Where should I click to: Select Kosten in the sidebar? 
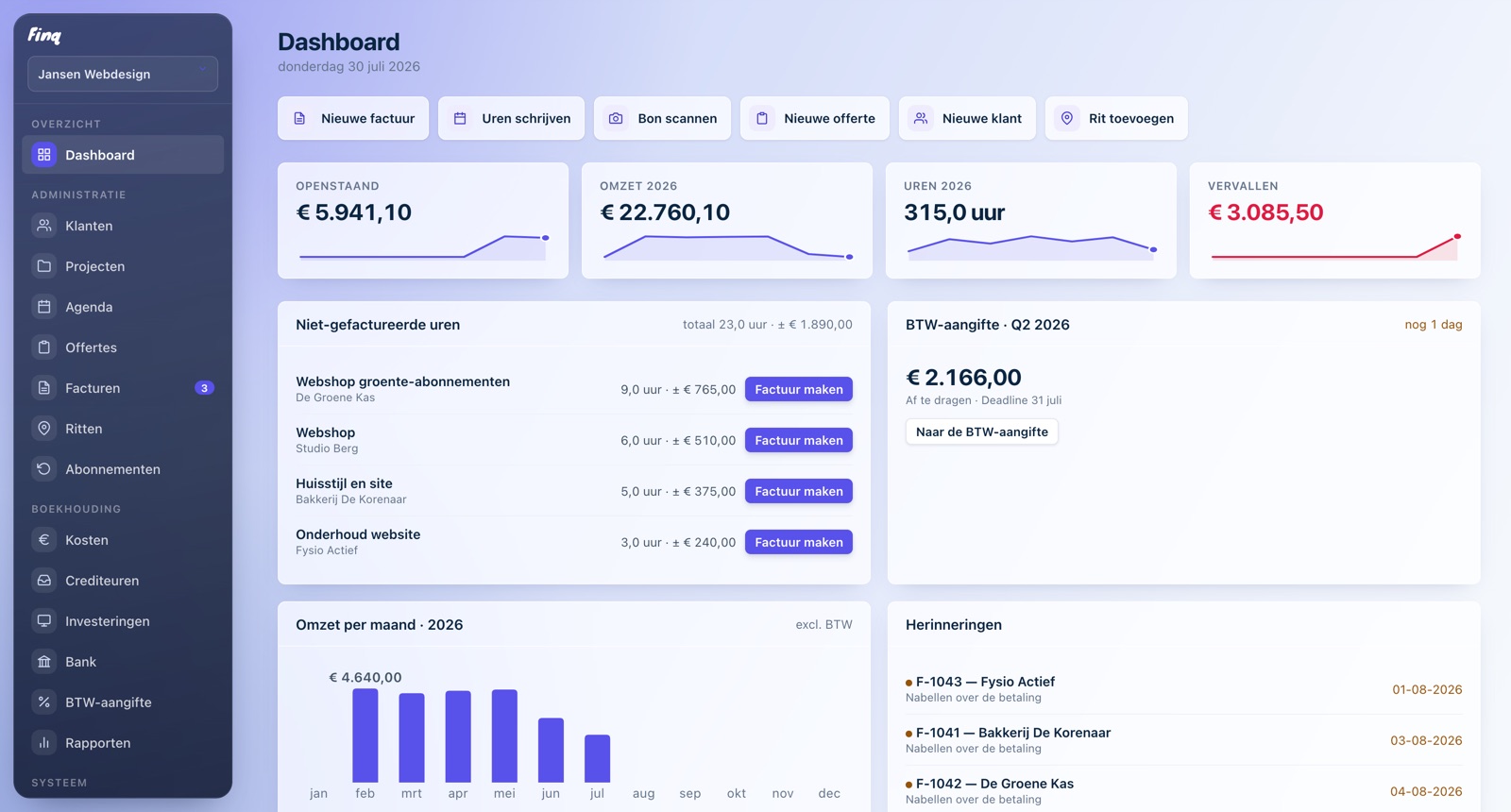(x=123, y=540)
